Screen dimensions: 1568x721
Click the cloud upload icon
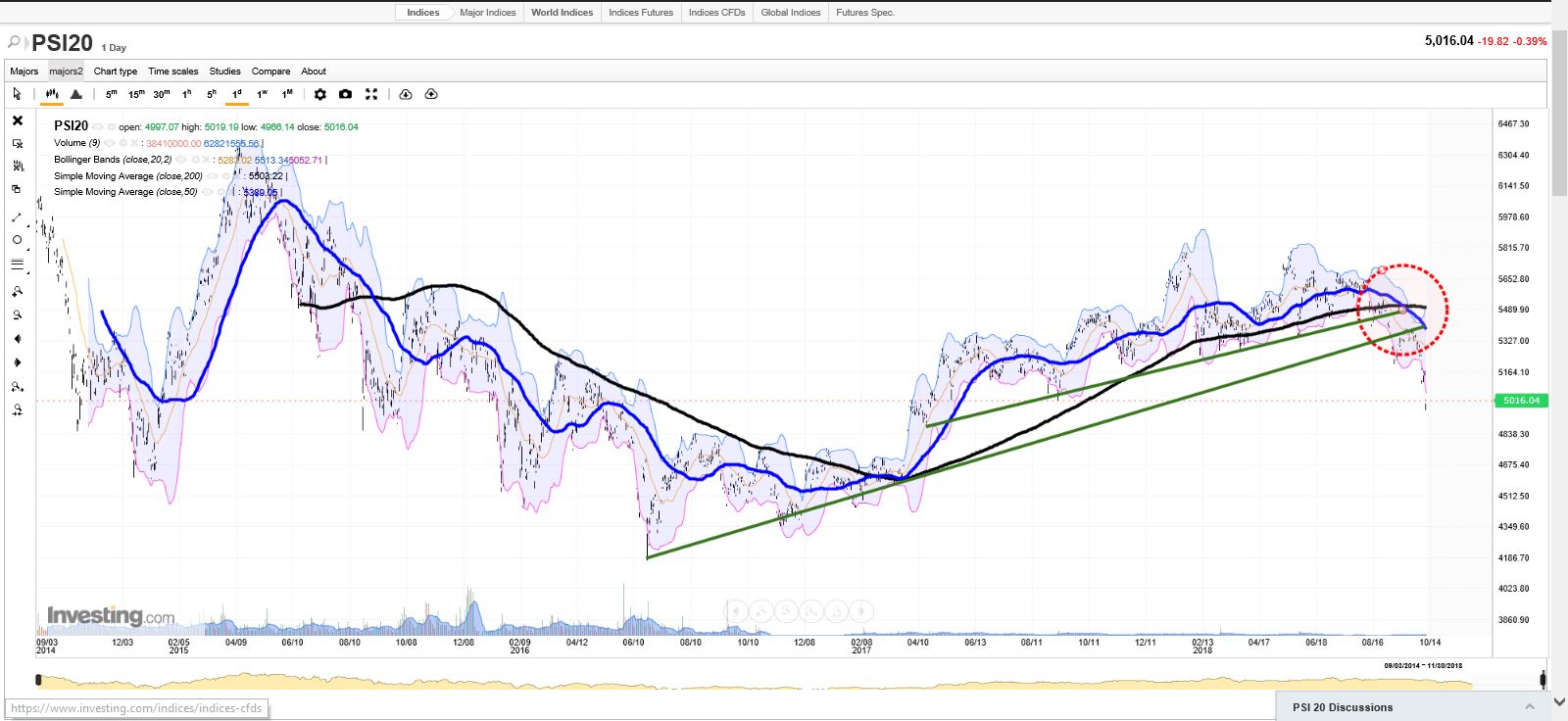[431, 94]
